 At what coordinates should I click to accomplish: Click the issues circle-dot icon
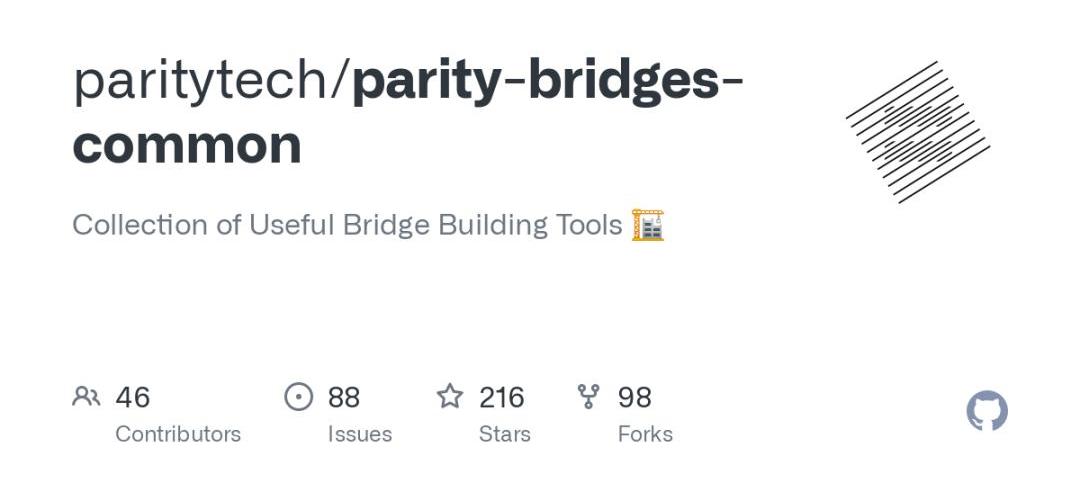click(x=299, y=397)
